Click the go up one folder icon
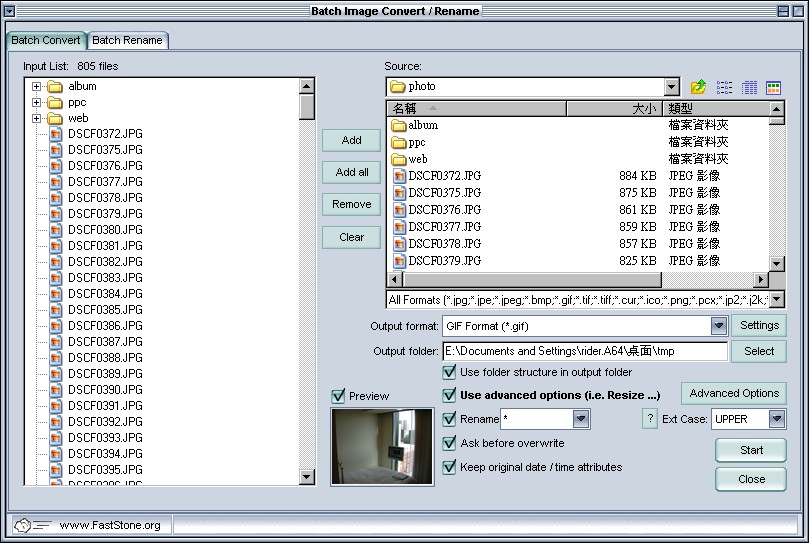This screenshot has height=543, width=809. click(698, 88)
